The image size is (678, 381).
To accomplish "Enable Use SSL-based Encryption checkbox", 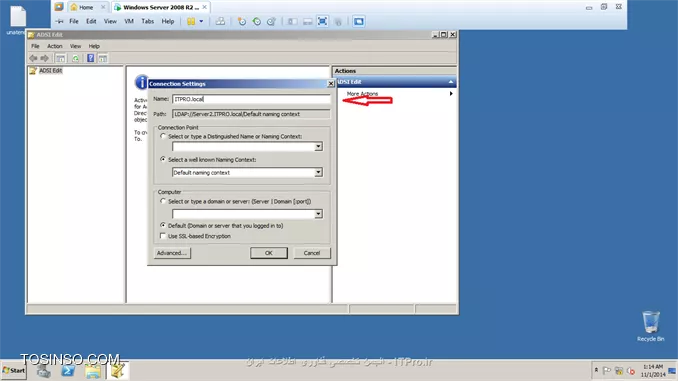I will click(x=163, y=236).
